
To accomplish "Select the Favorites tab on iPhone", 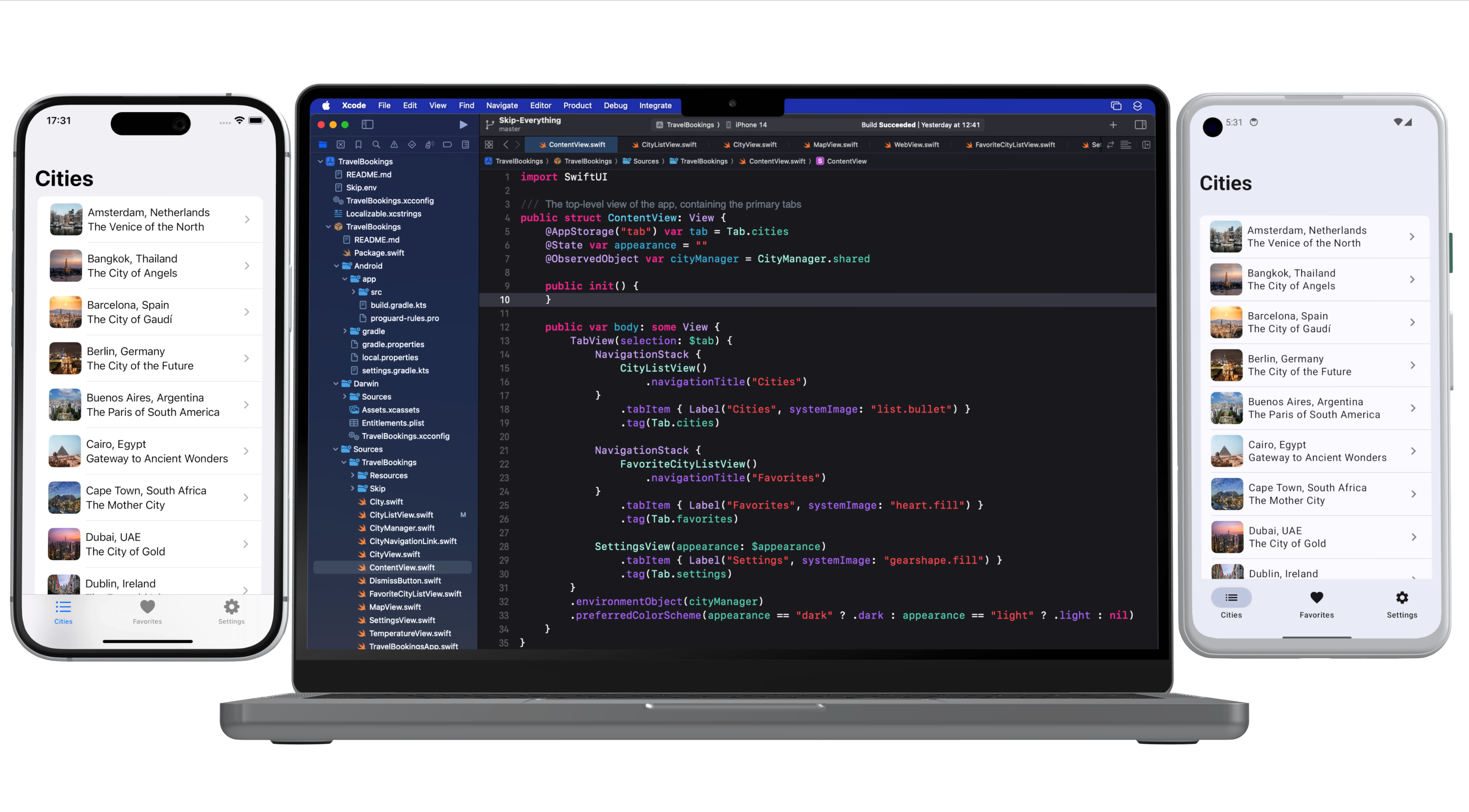I will pyautogui.click(x=147, y=611).
